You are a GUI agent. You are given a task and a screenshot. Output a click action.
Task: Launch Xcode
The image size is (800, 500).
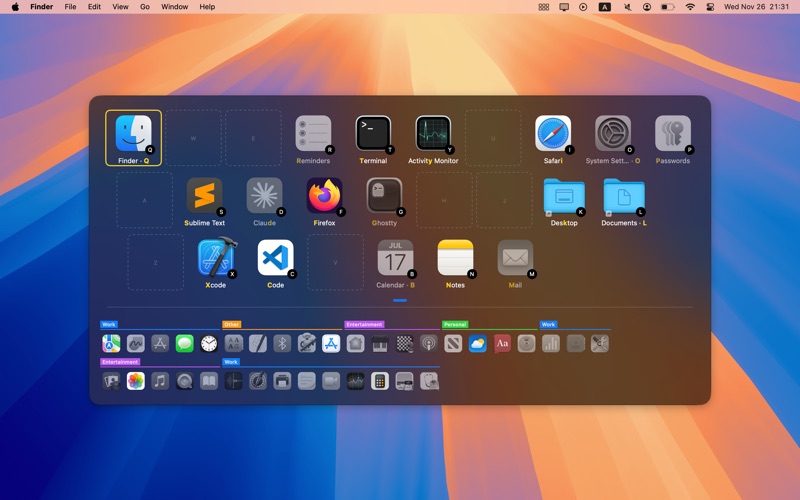pos(215,262)
